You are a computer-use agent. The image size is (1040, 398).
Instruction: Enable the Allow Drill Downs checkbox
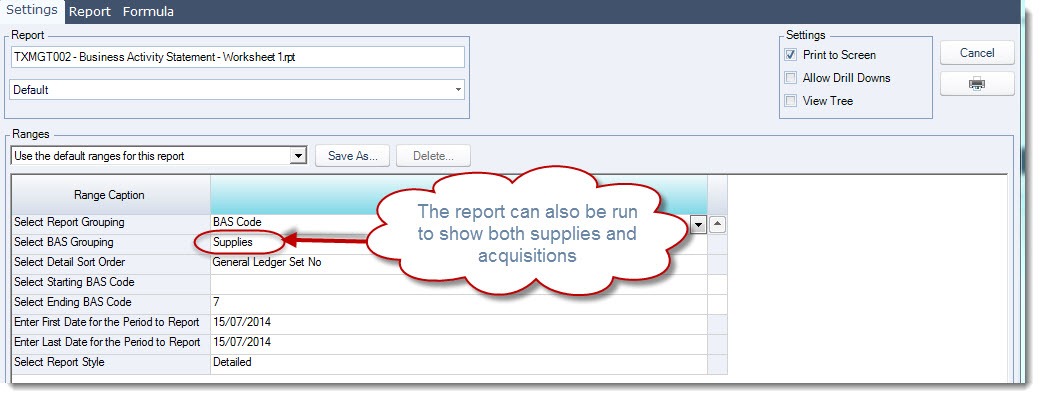click(790, 78)
